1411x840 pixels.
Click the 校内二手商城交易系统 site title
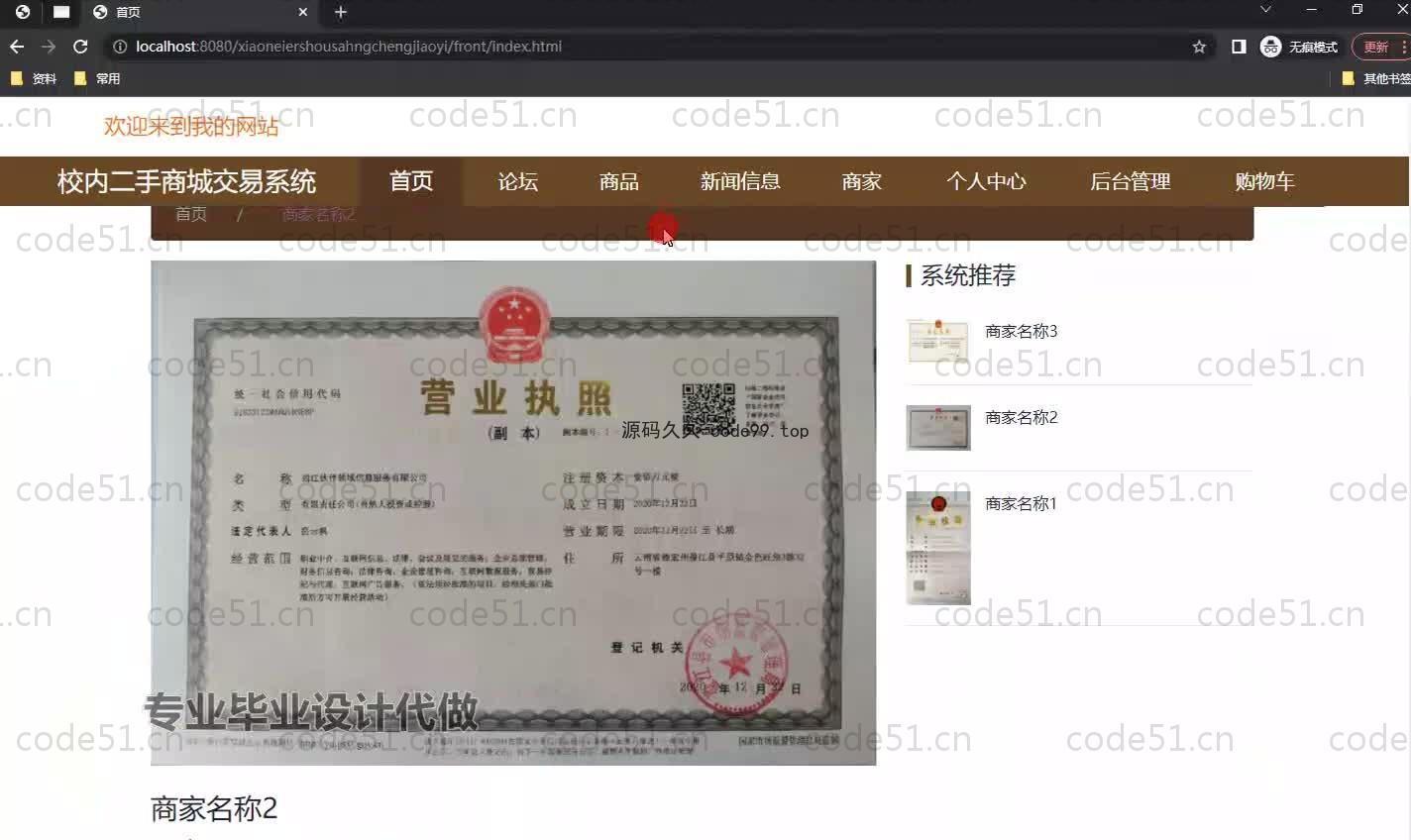(186, 181)
